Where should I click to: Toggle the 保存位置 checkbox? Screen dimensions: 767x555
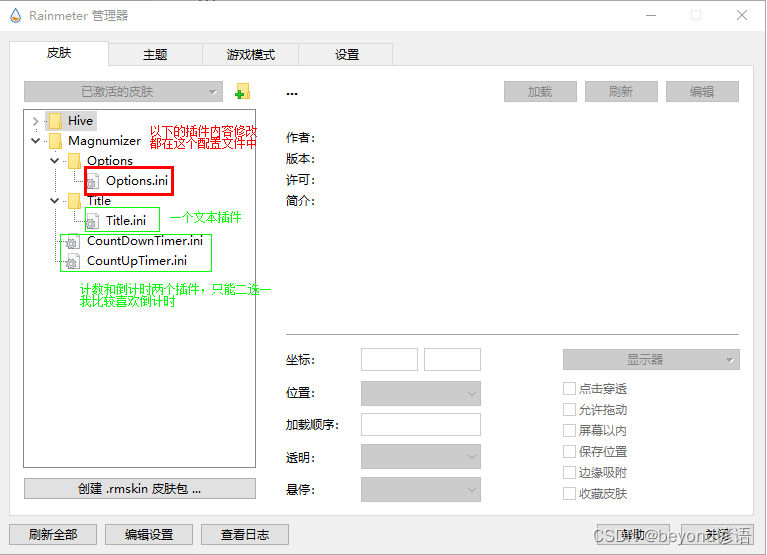[569, 452]
